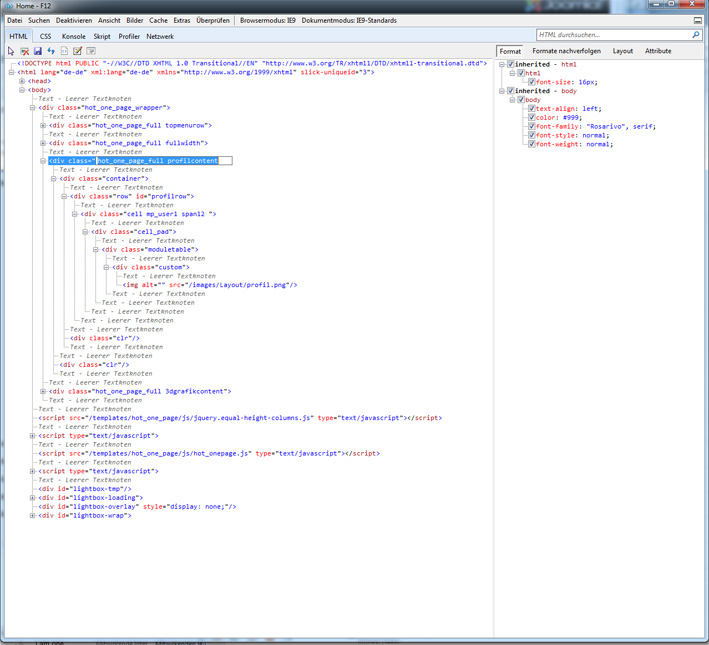Screen dimensions: 709x645
Task: Uncheck the font-weight: normal property
Action: [532, 144]
